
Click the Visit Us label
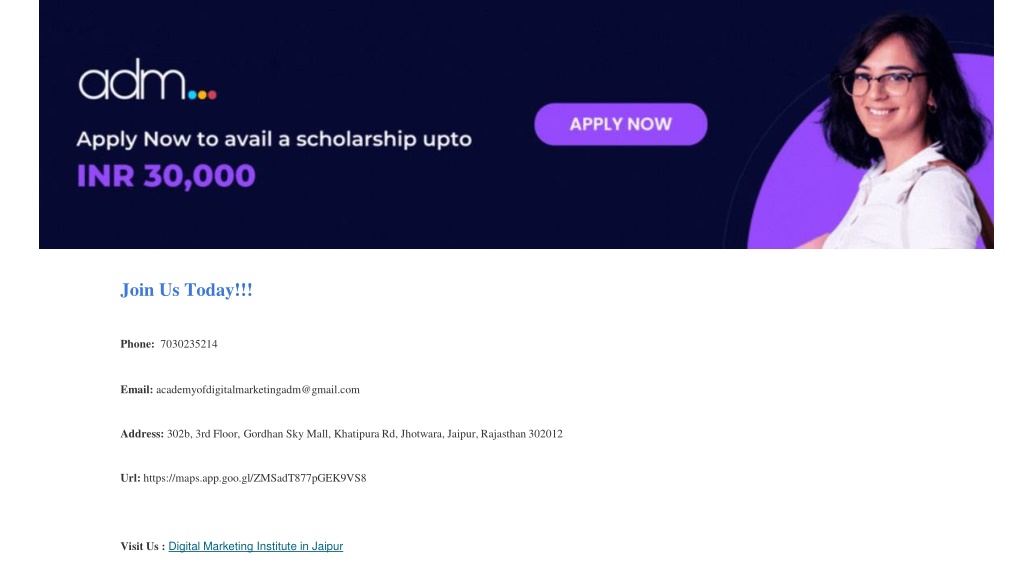pos(142,546)
